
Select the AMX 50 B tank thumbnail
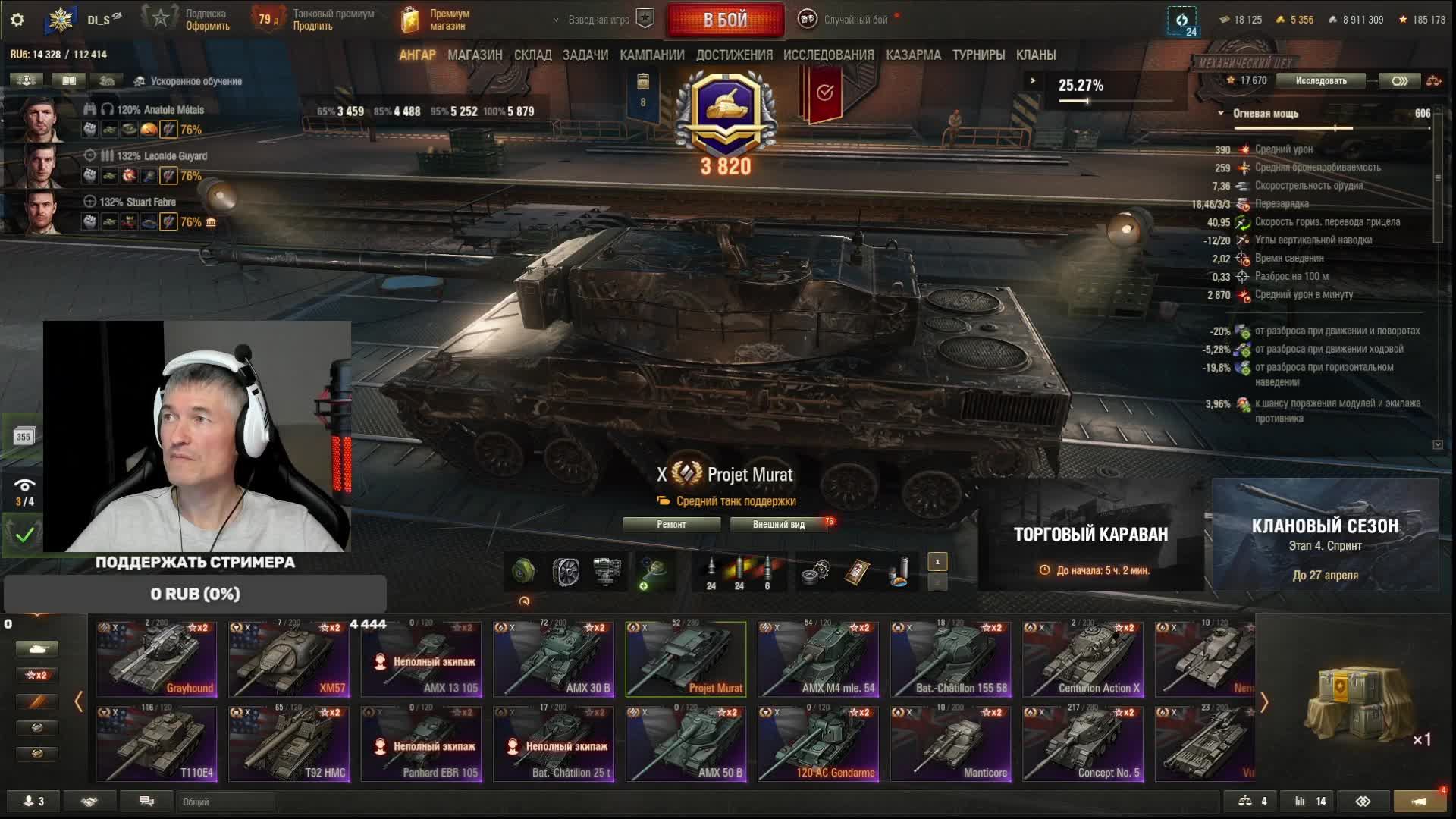686,744
